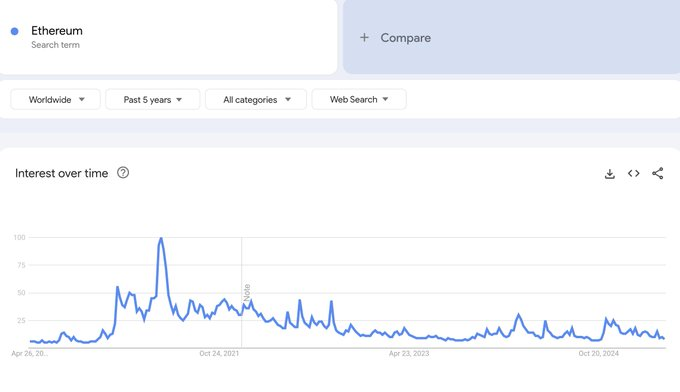Image resolution: width=680 pixels, height=392 pixels.
Task: Select the peak 100 point on chart
Action: tap(161, 238)
